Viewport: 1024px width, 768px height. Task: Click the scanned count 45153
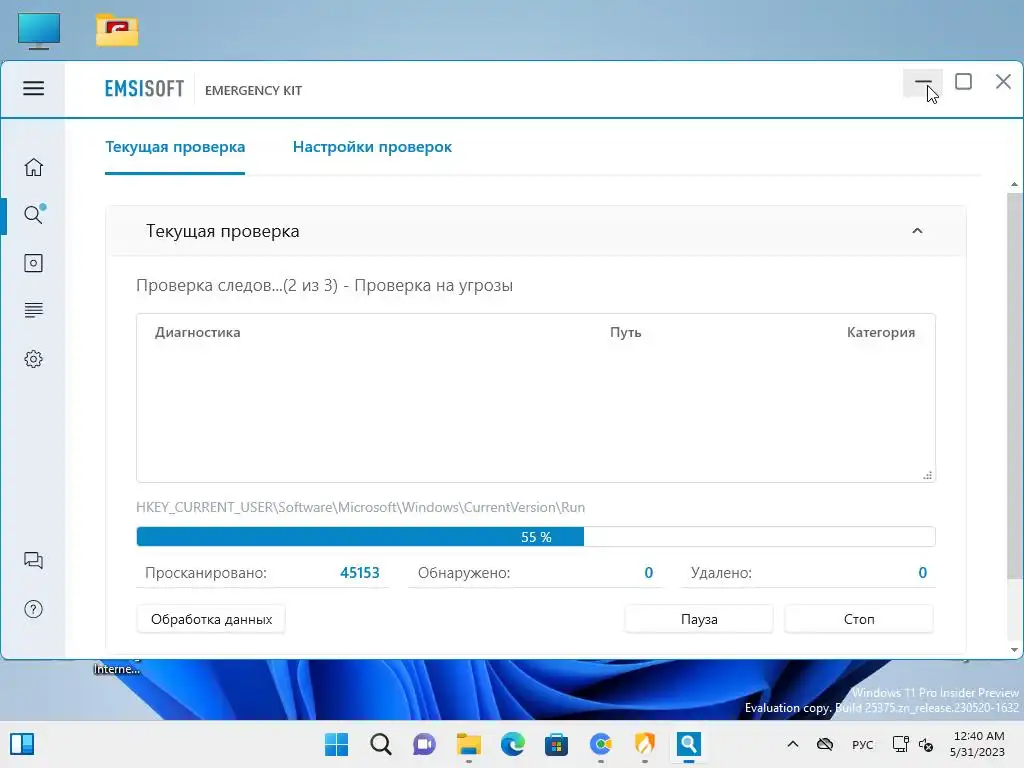359,573
